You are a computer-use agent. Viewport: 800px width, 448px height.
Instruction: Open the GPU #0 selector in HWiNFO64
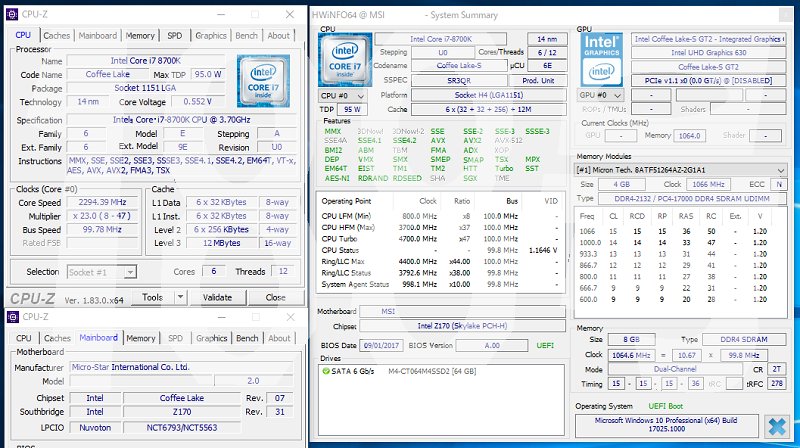[x=601, y=95]
